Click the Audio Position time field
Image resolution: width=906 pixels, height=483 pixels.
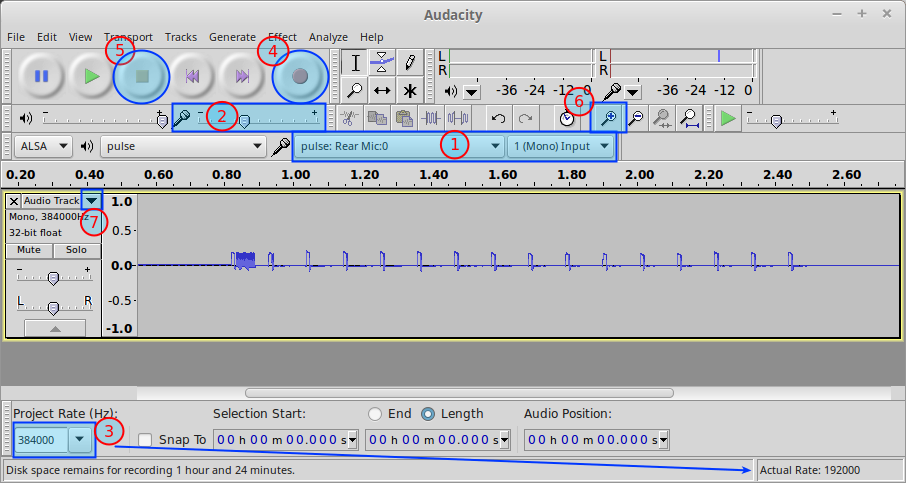pyautogui.click(x=591, y=440)
